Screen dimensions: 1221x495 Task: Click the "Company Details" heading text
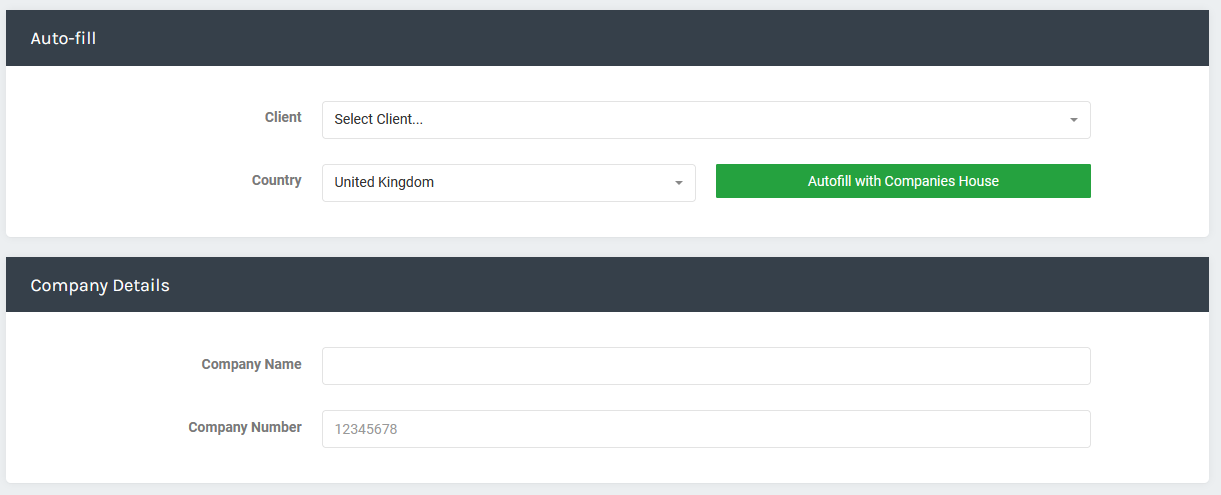[100, 285]
